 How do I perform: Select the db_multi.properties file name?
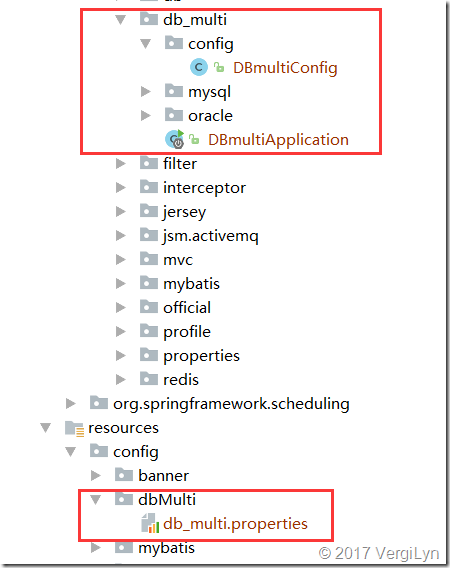(236, 524)
